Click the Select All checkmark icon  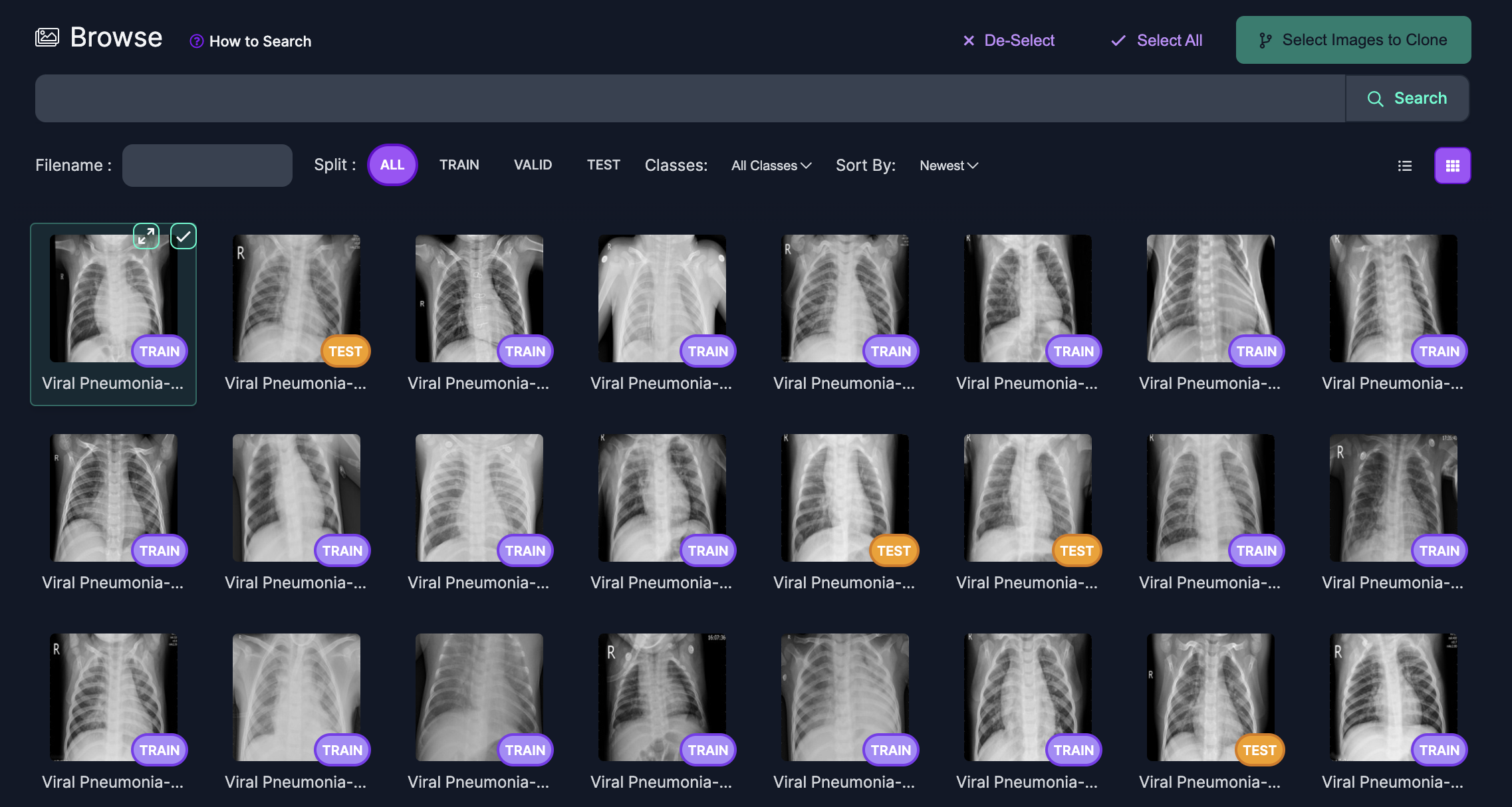pos(1118,41)
